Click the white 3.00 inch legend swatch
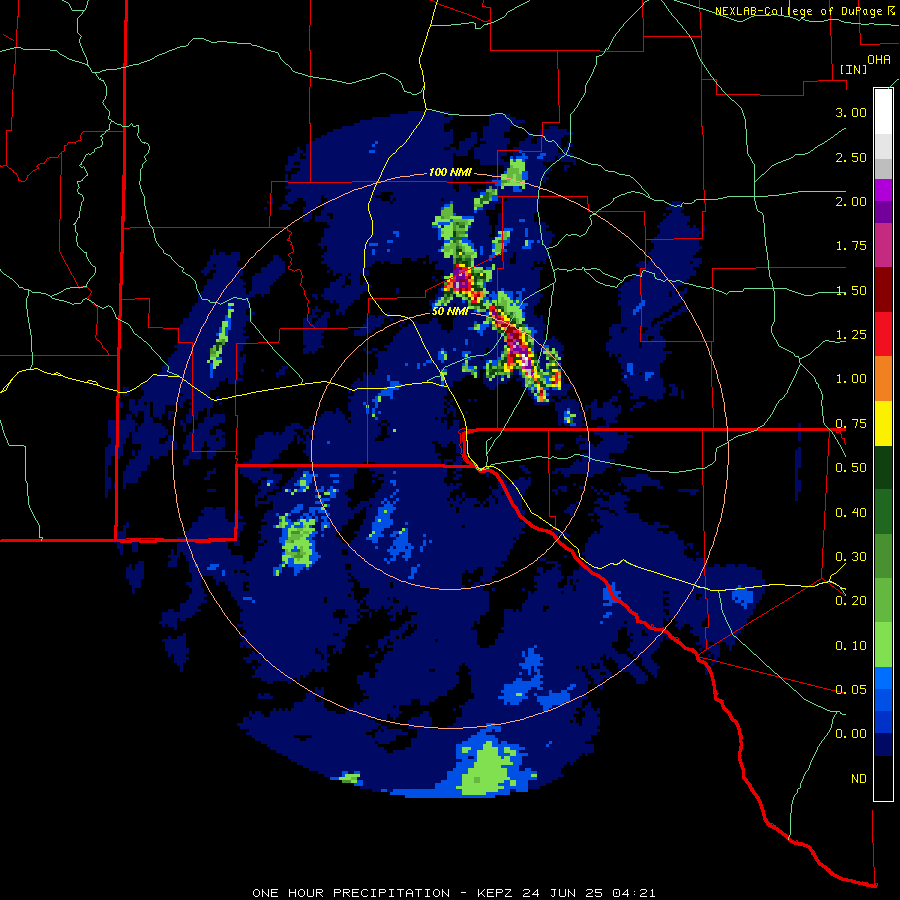900x900 pixels. [x=883, y=112]
